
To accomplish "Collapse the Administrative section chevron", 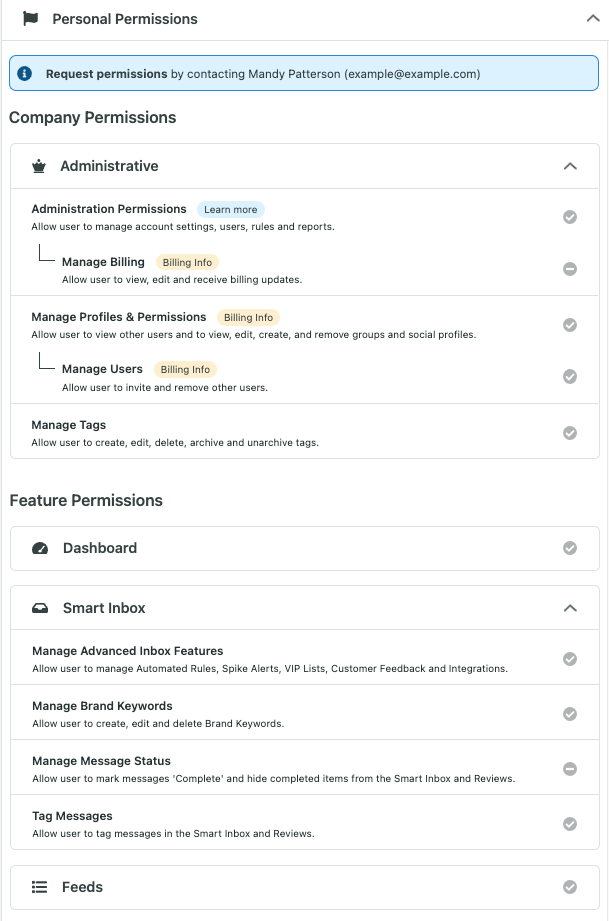I will coord(570,166).
